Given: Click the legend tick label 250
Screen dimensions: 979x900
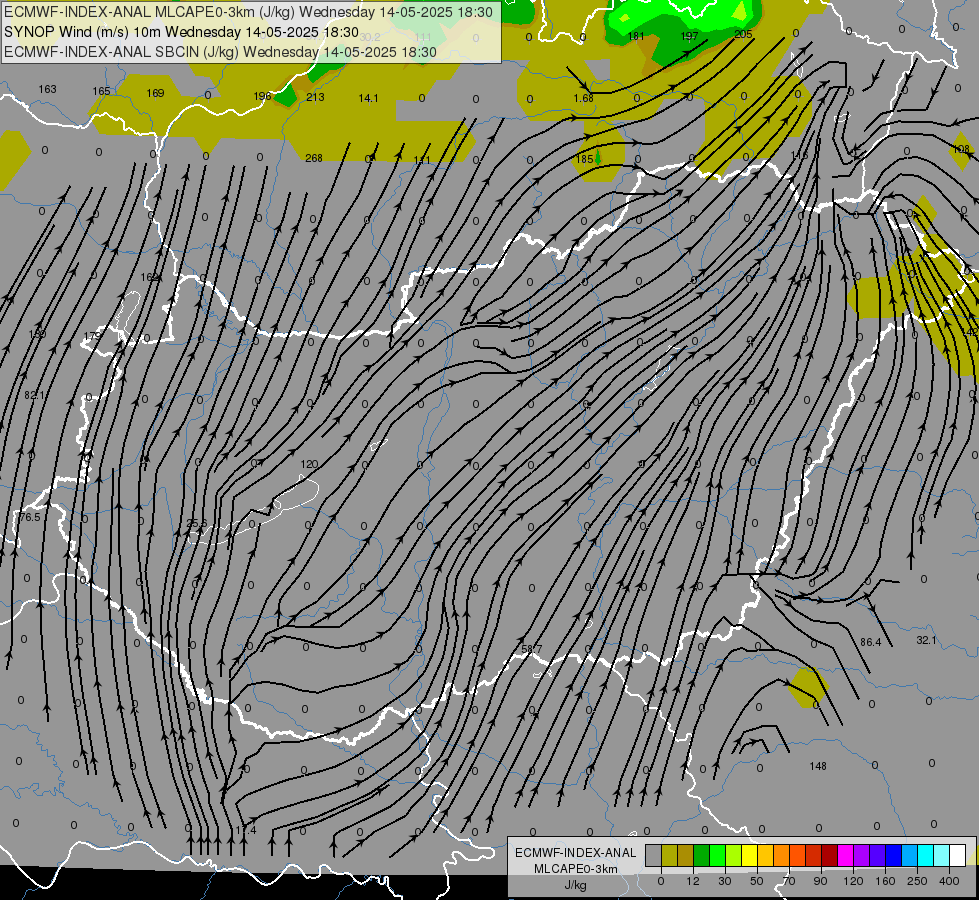Looking at the screenshot, I should tap(917, 881).
